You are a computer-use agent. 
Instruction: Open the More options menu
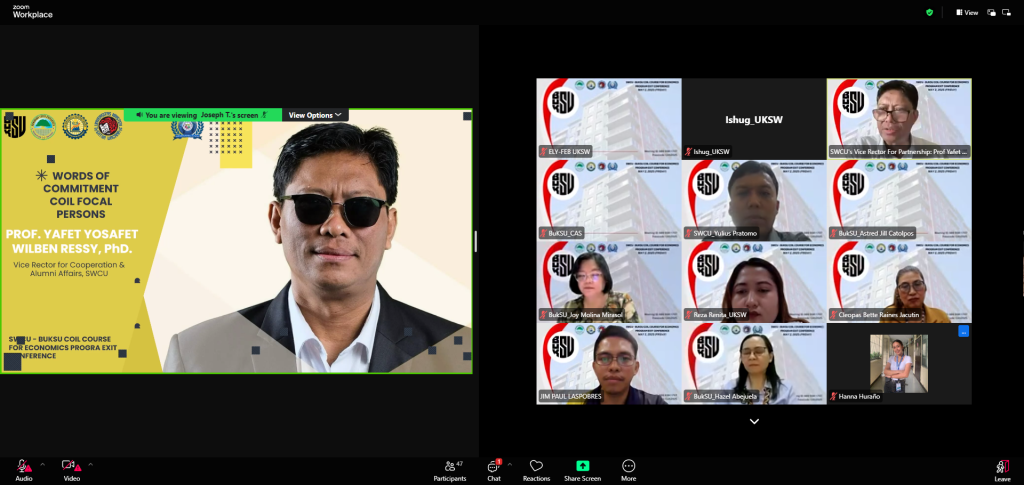pos(628,470)
